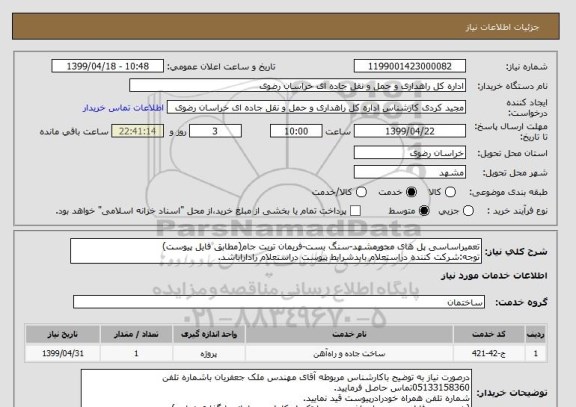Click service code cell ج-42-421
576x407 pixels.
pos(489,354)
